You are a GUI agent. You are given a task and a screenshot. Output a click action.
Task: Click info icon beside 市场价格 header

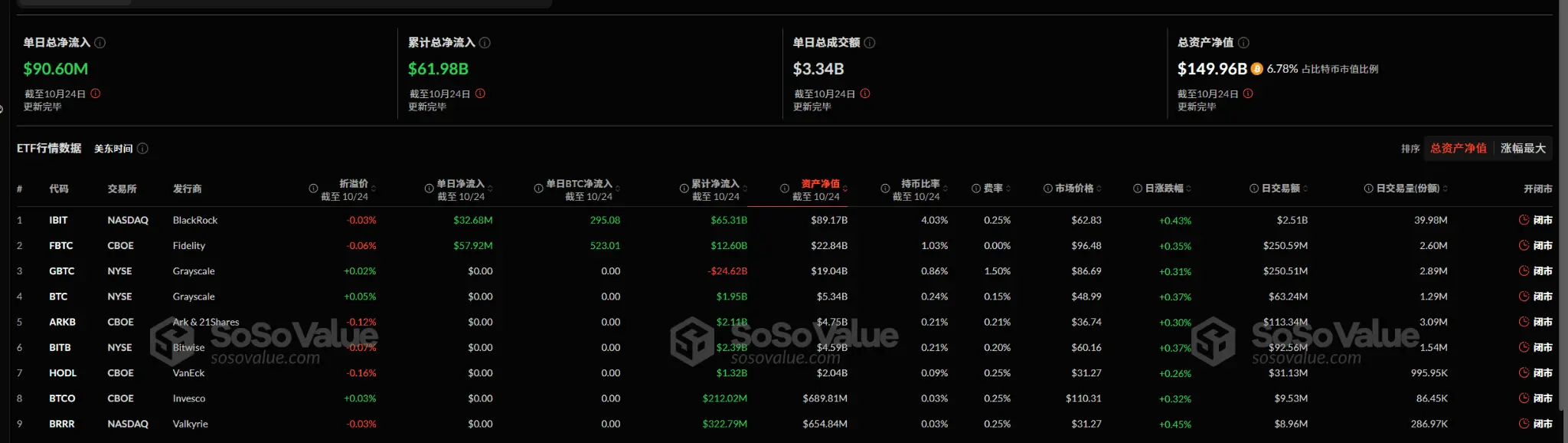(1047, 189)
